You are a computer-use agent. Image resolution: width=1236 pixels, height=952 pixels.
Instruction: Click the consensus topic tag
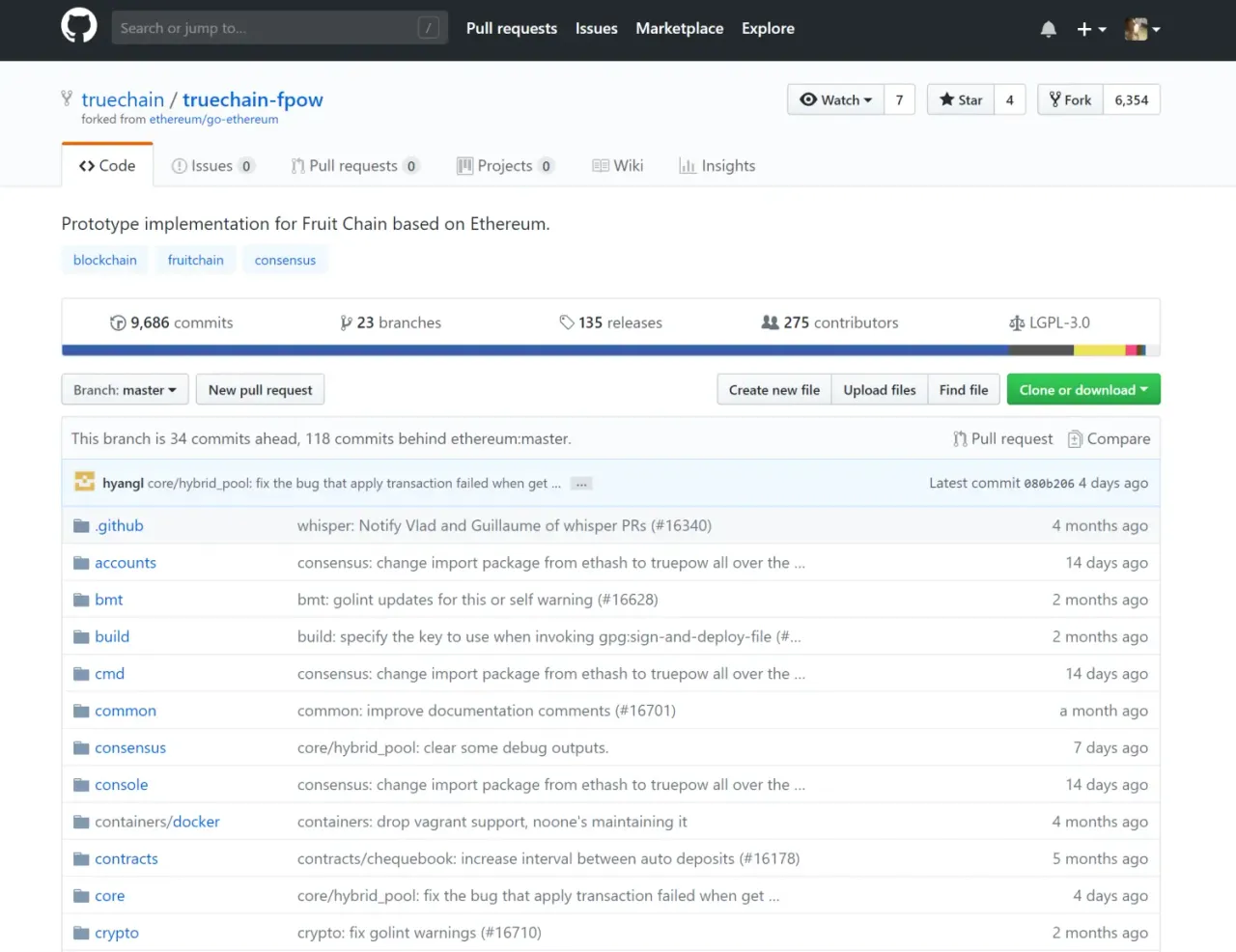286,260
